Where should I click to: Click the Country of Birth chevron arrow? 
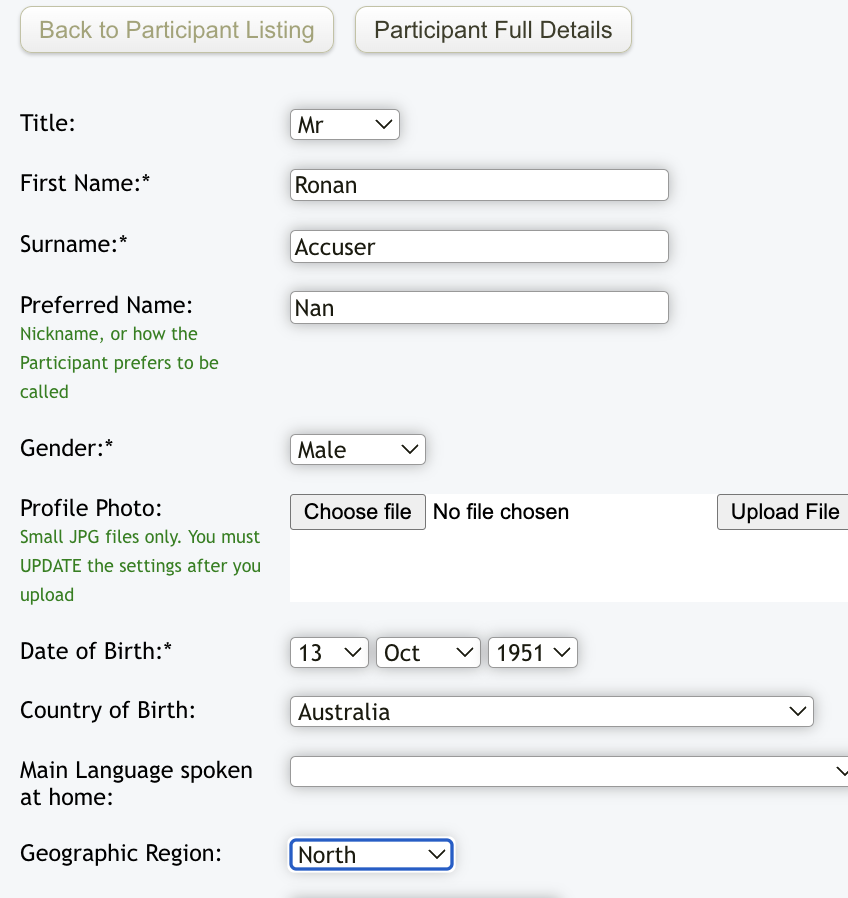(x=797, y=712)
